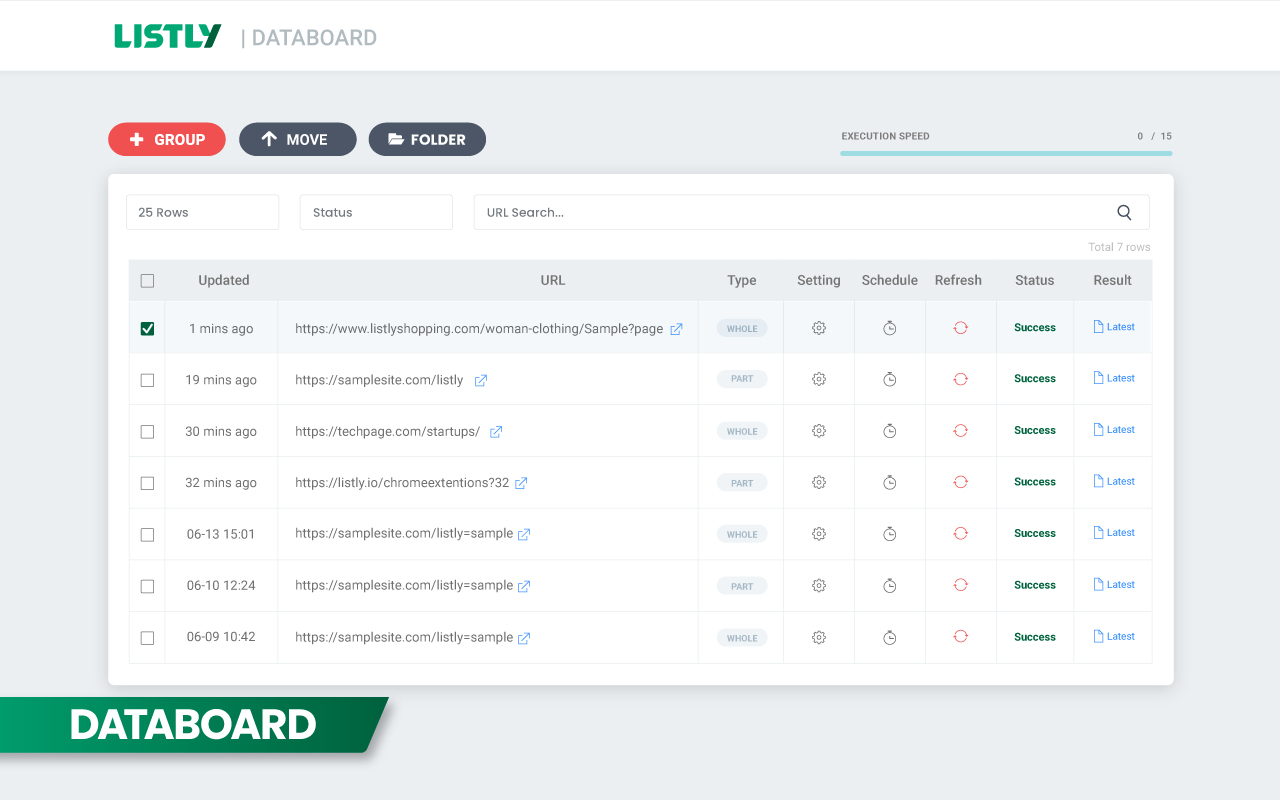Expand the Status filter dropdown
This screenshot has height=800, width=1280.
376,212
